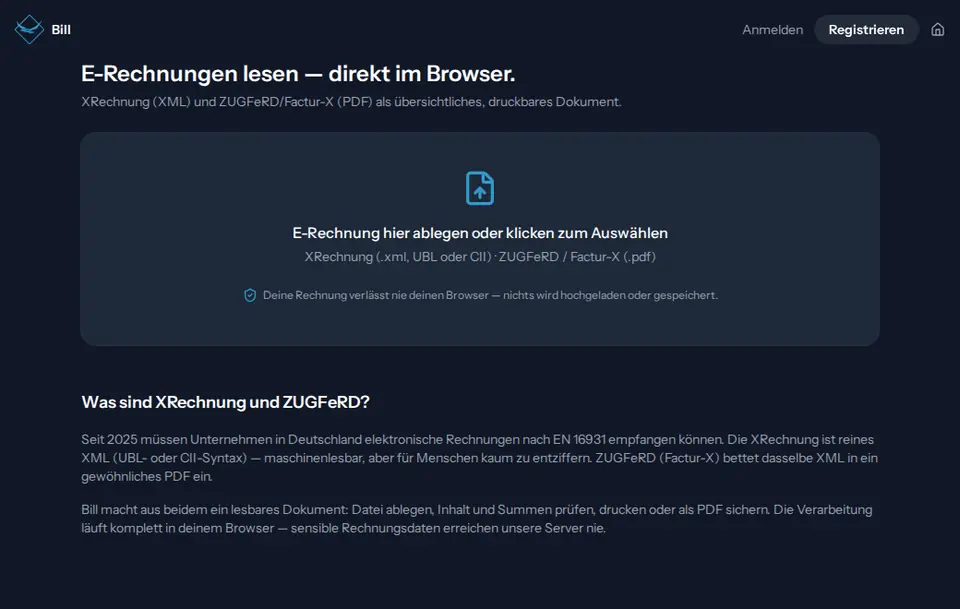
Task: Open the home icon in header
Action: (937, 29)
